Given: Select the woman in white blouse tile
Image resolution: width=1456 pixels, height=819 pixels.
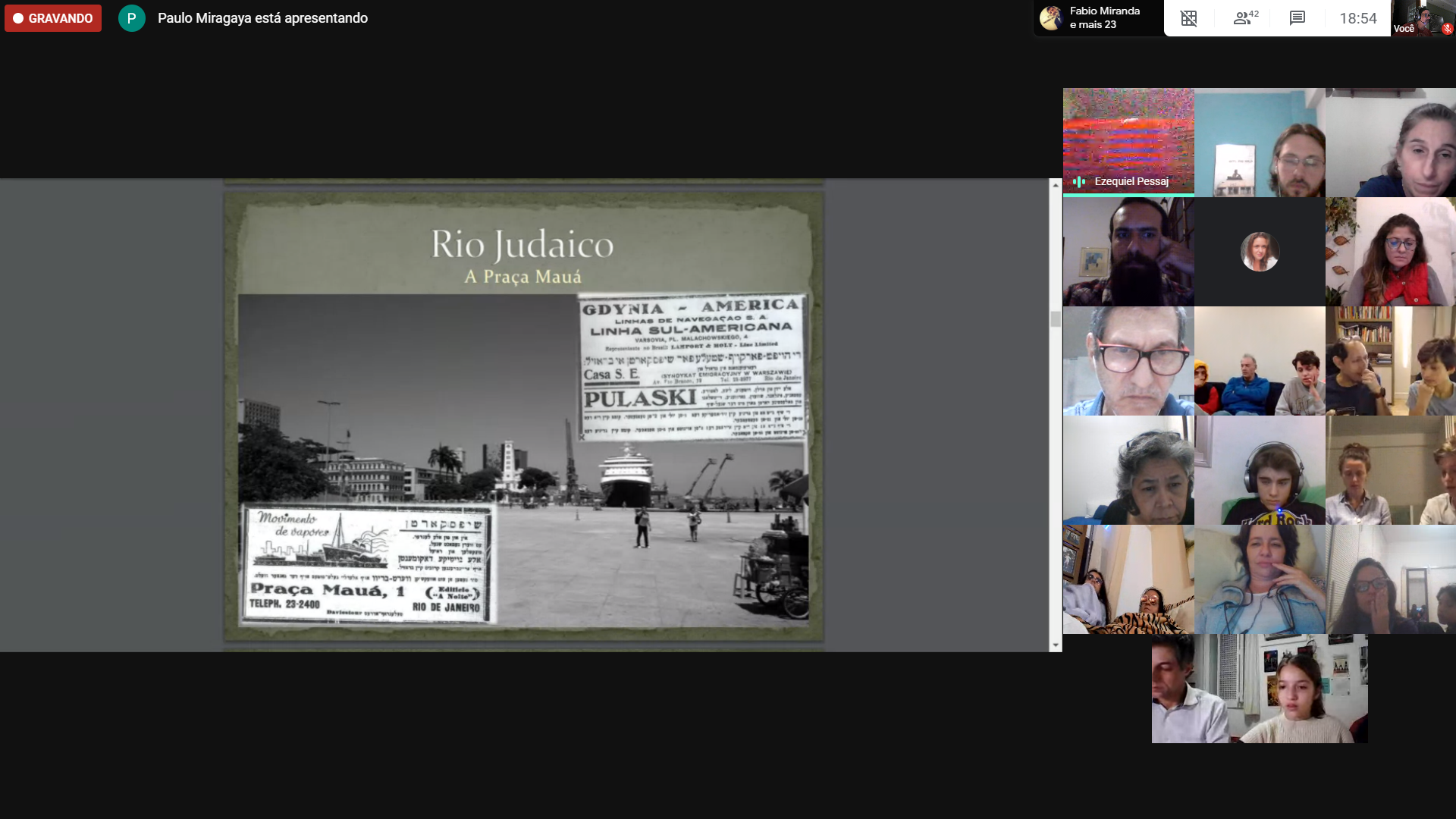Looking at the screenshot, I should point(1391,470).
